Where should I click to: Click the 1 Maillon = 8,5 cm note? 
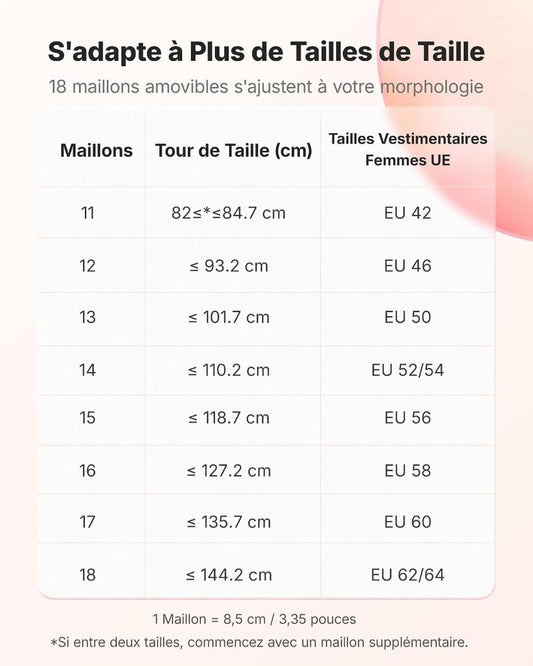coord(254,619)
